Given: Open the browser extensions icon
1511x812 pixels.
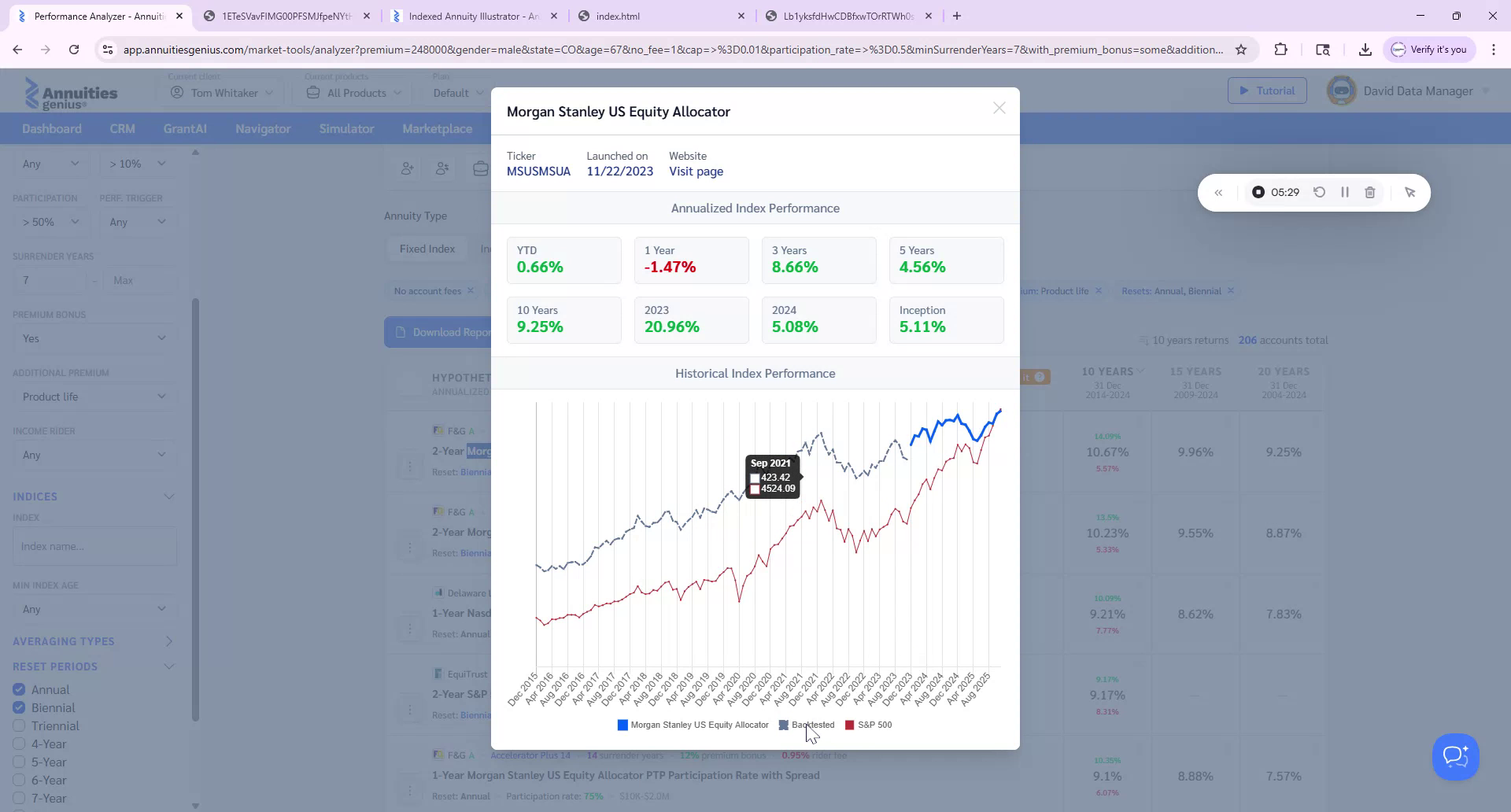Looking at the screenshot, I should (x=1280, y=50).
